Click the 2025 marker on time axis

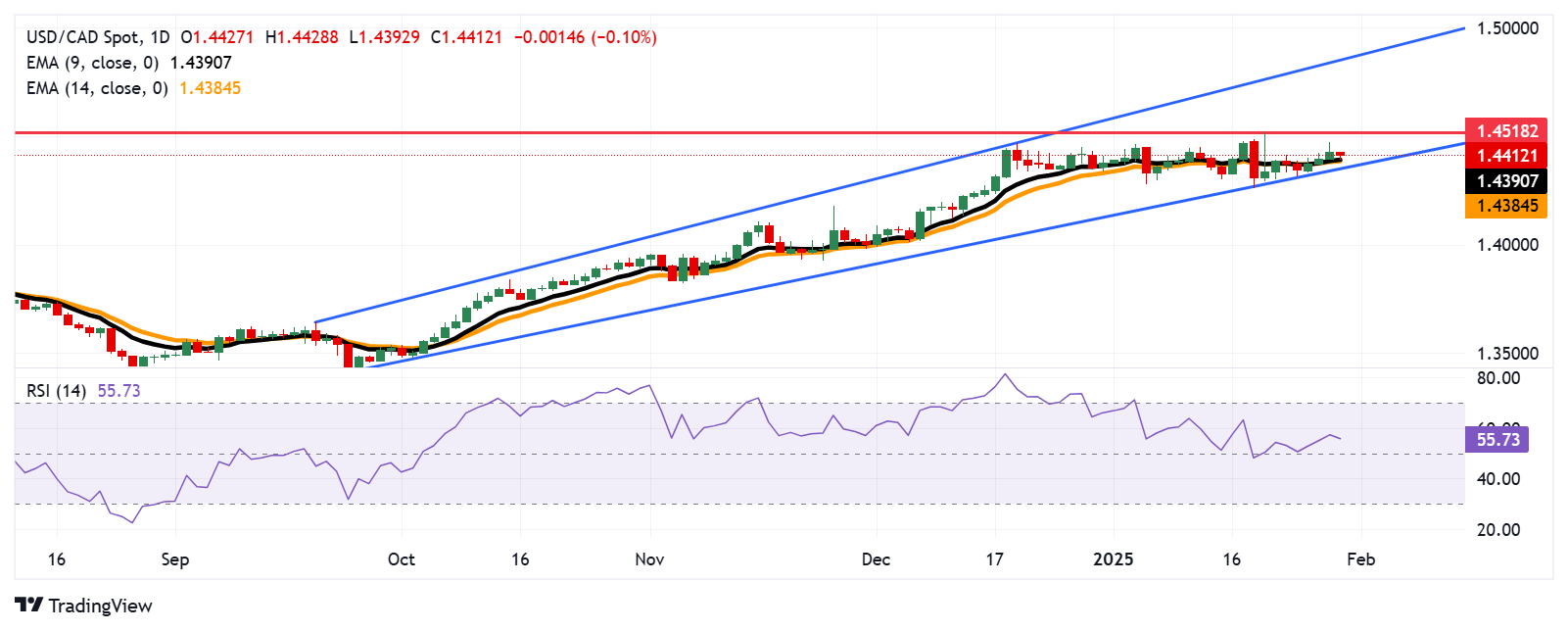pos(1113,559)
